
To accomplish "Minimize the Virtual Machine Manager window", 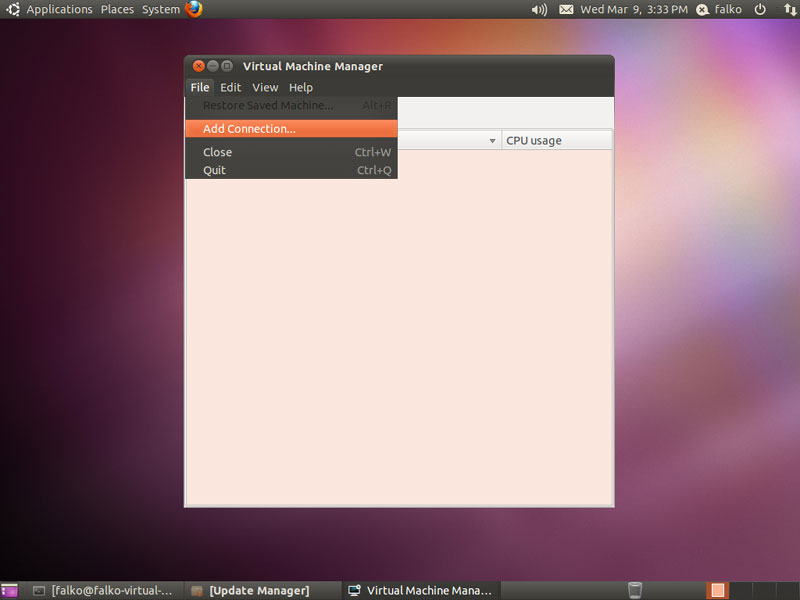I will click(213, 66).
